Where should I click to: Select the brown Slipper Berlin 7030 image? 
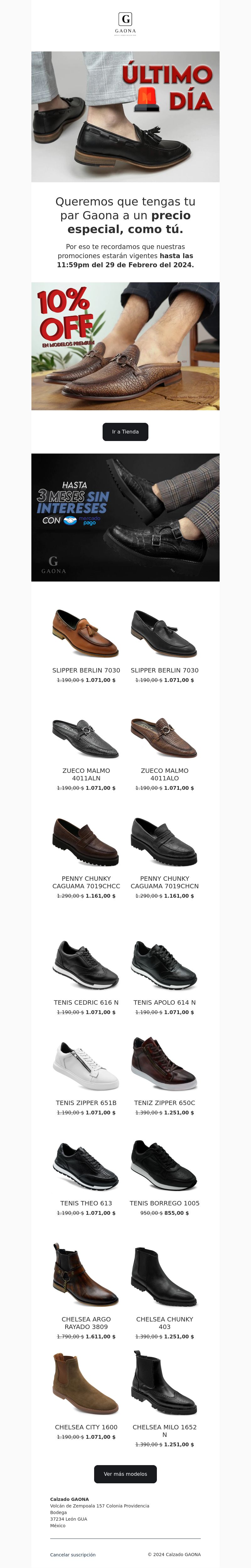[86, 634]
